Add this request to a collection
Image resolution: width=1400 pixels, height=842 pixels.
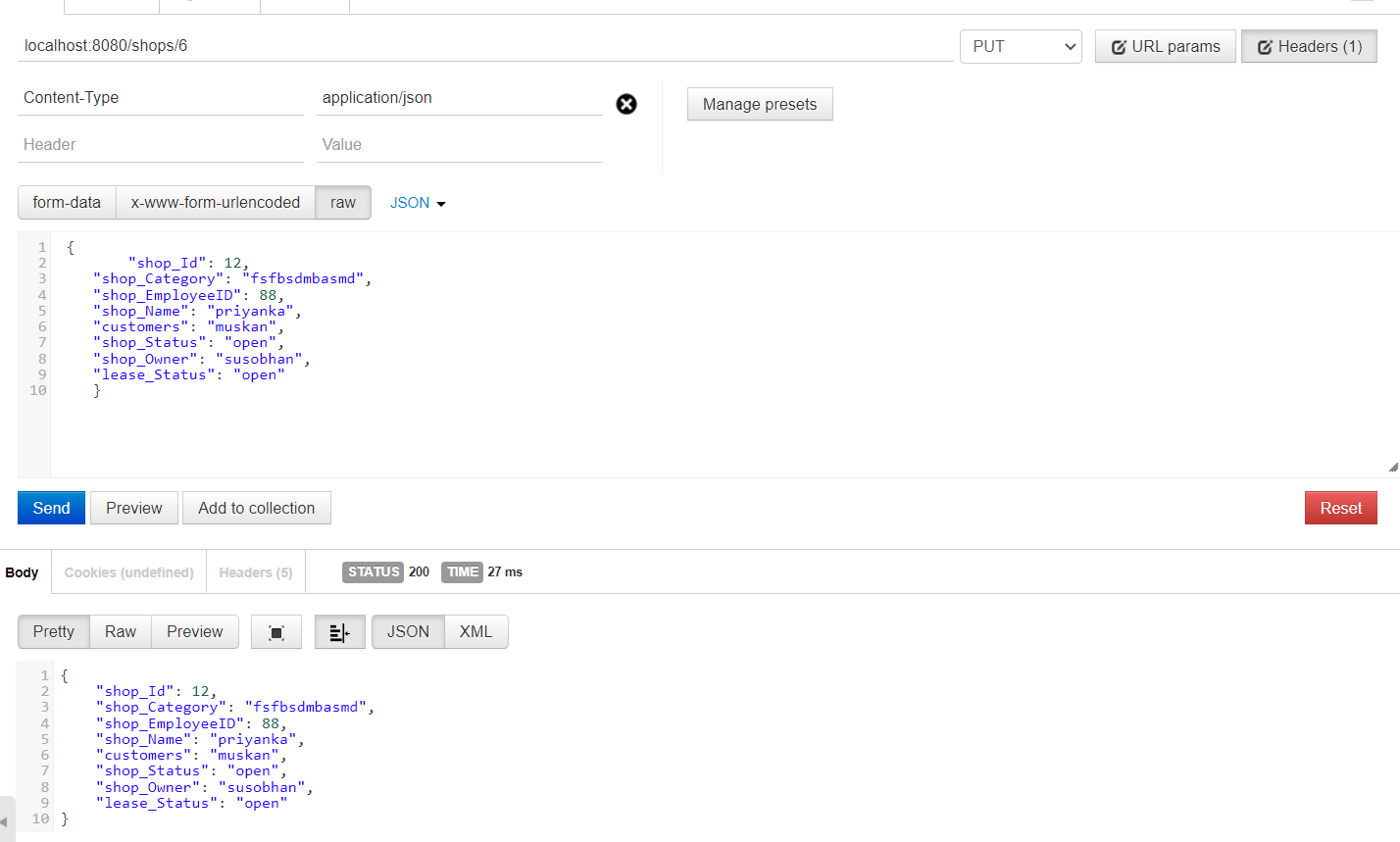click(256, 508)
